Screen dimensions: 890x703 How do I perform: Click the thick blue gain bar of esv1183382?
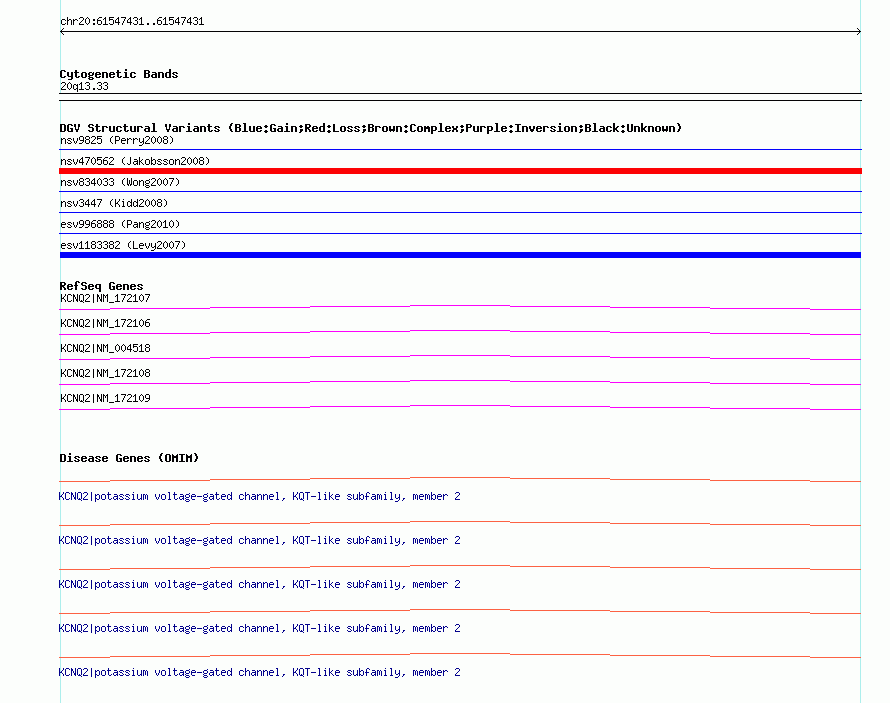click(460, 255)
